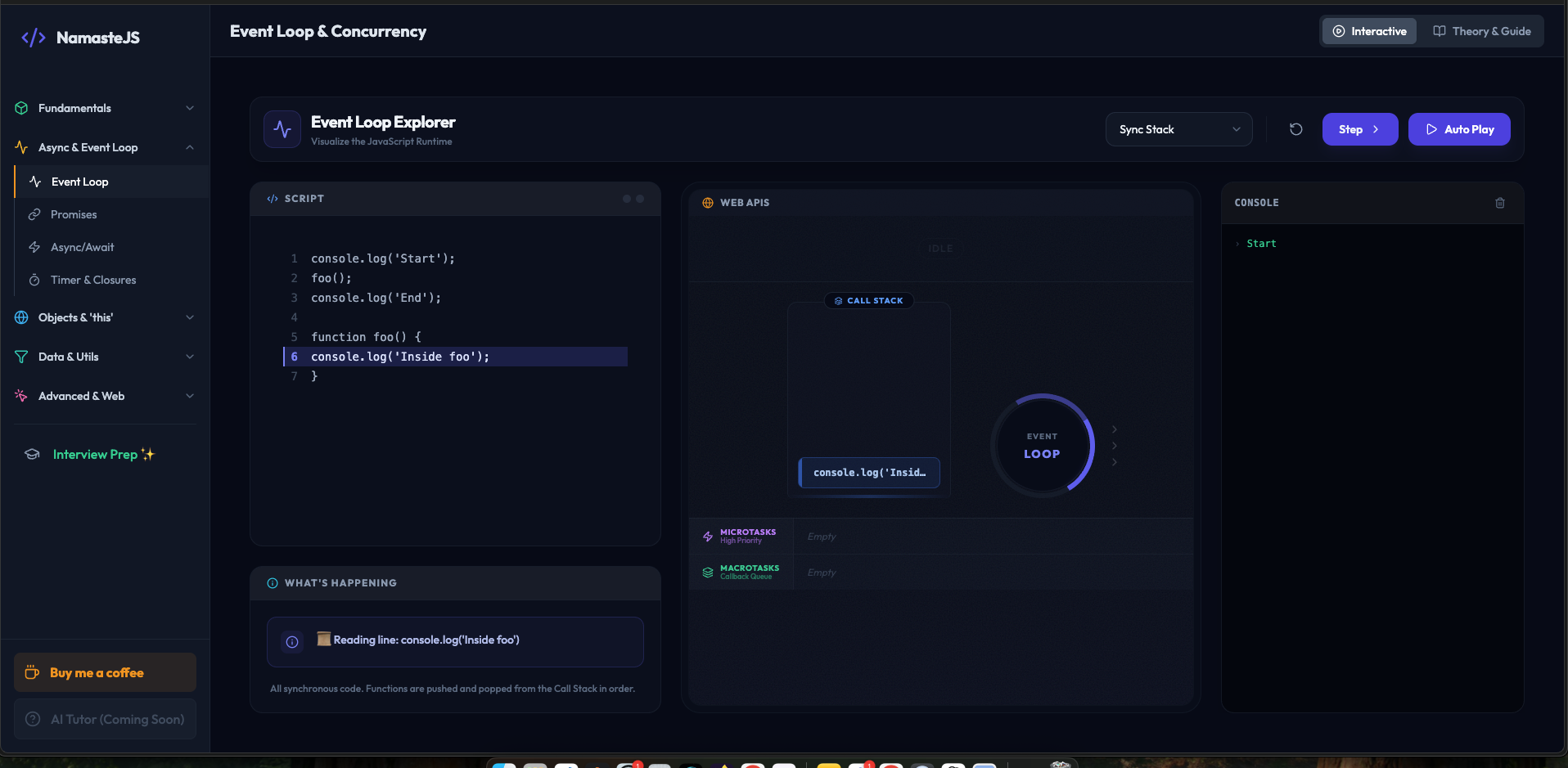Click Buy me a coffee button

[105, 672]
